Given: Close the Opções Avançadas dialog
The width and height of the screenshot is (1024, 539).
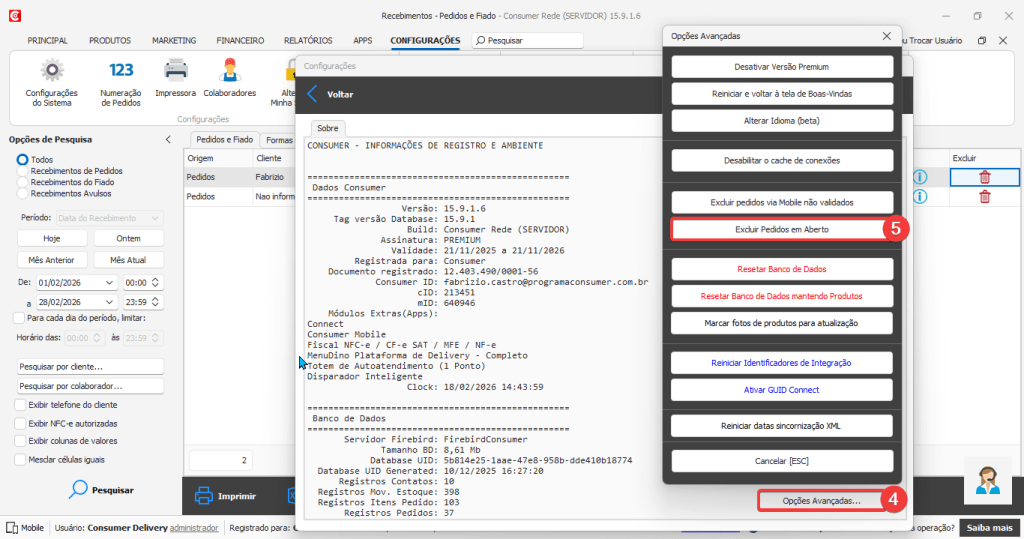Looking at the screenshot, I should 886,36.
